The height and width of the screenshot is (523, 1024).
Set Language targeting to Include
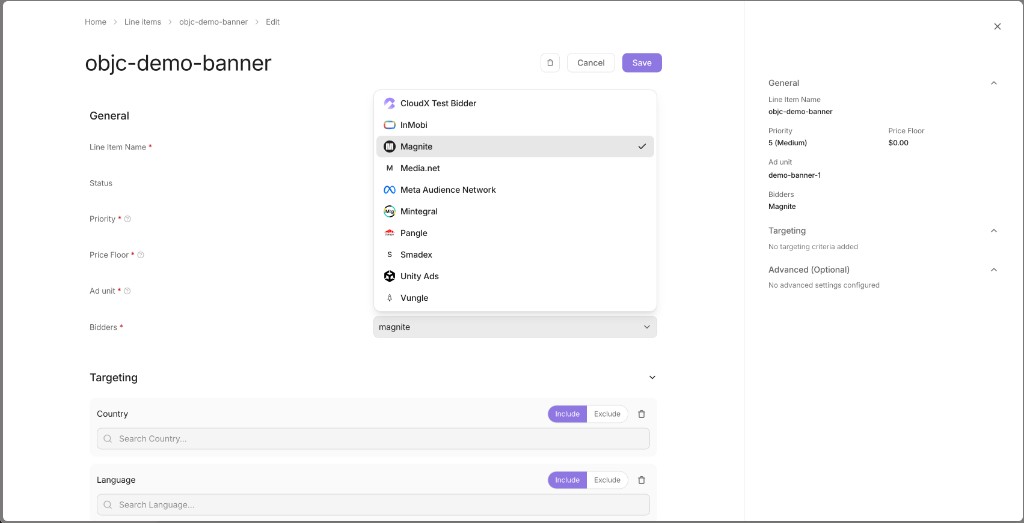[x=567, y=480]
